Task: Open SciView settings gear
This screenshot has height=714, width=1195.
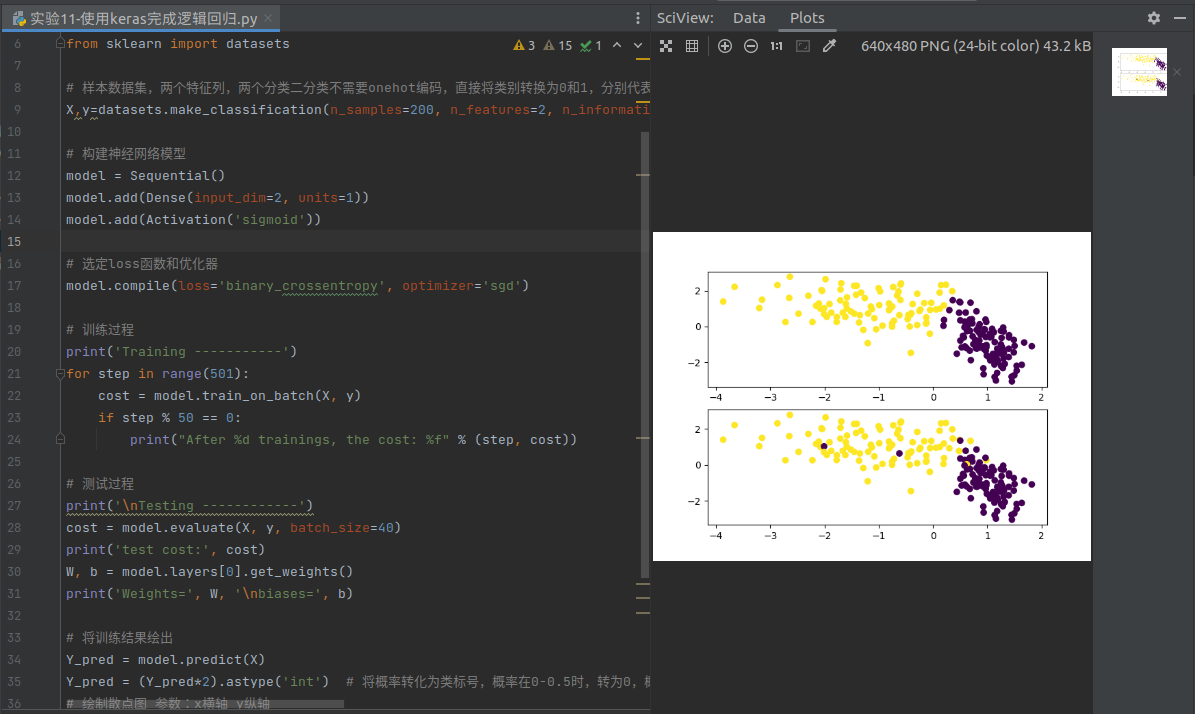Action: tap(1154, 18)
